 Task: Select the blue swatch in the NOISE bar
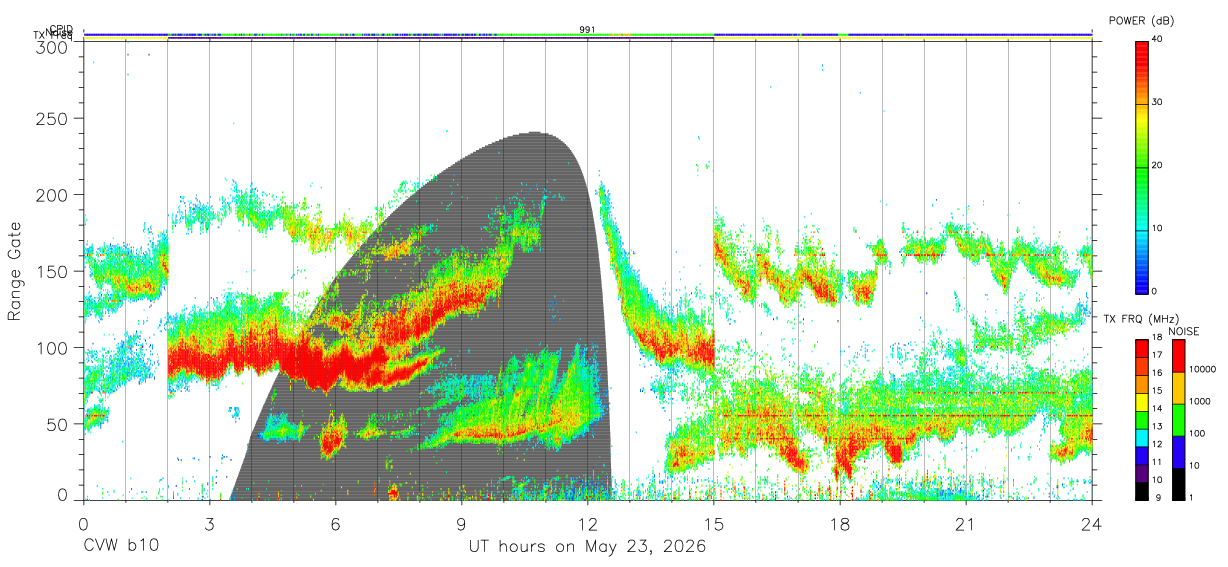[x=1179, y=450]
